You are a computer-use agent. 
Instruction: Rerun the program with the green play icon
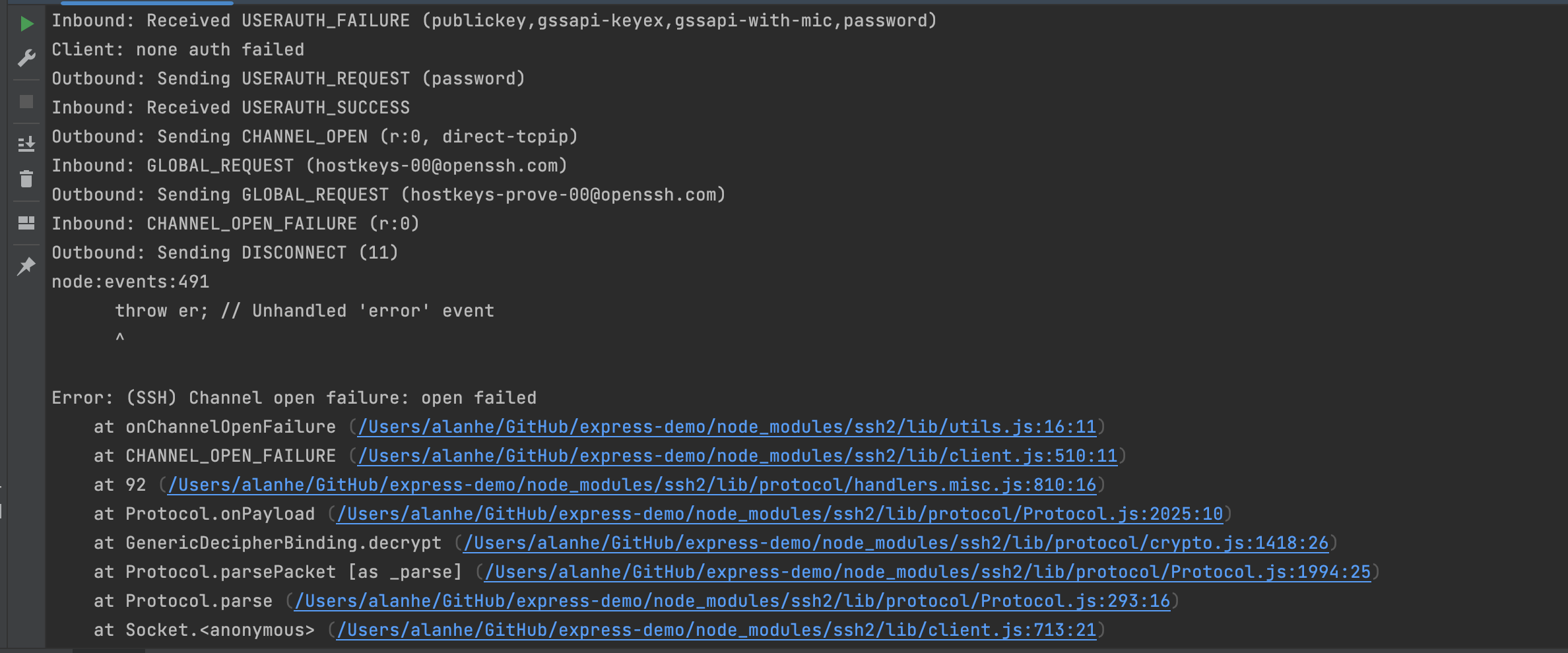26,23
